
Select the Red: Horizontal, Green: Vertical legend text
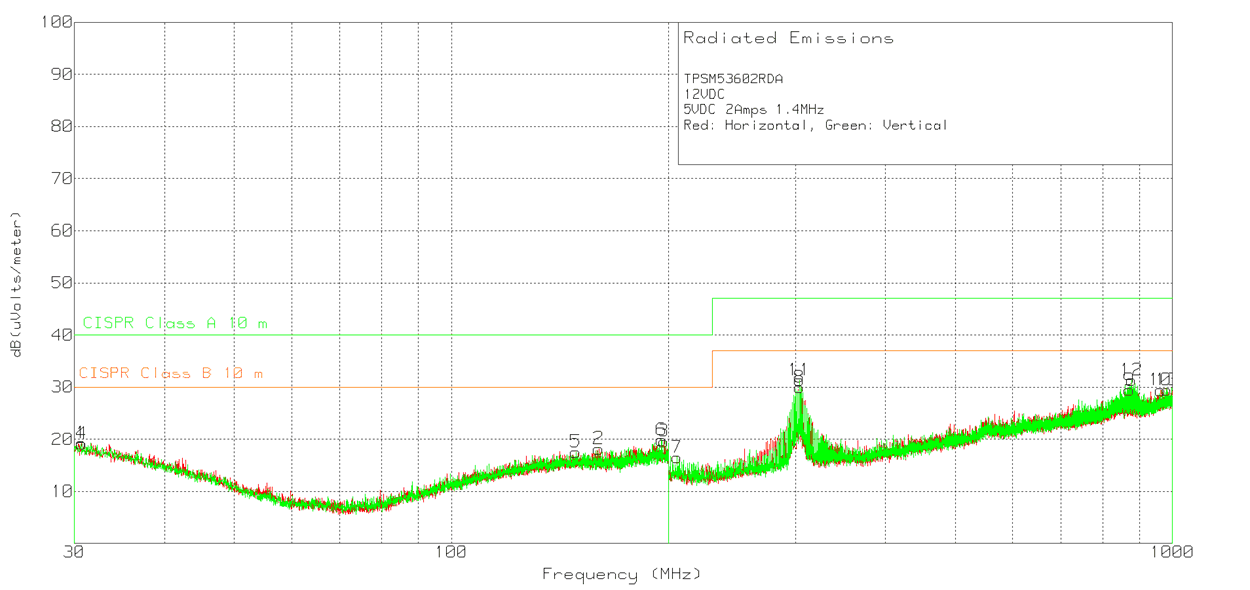tap(815, 125)
